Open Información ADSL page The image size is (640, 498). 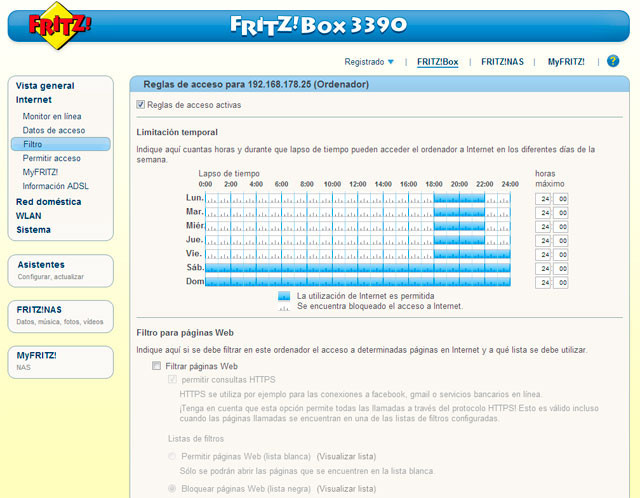(x=56, y=186)
